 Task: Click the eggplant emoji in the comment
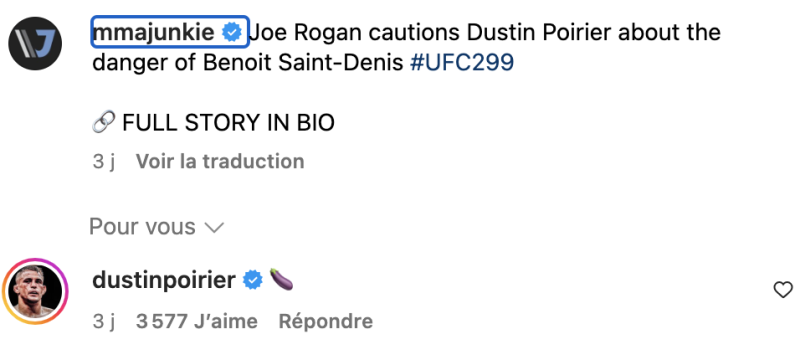point(281,279)
